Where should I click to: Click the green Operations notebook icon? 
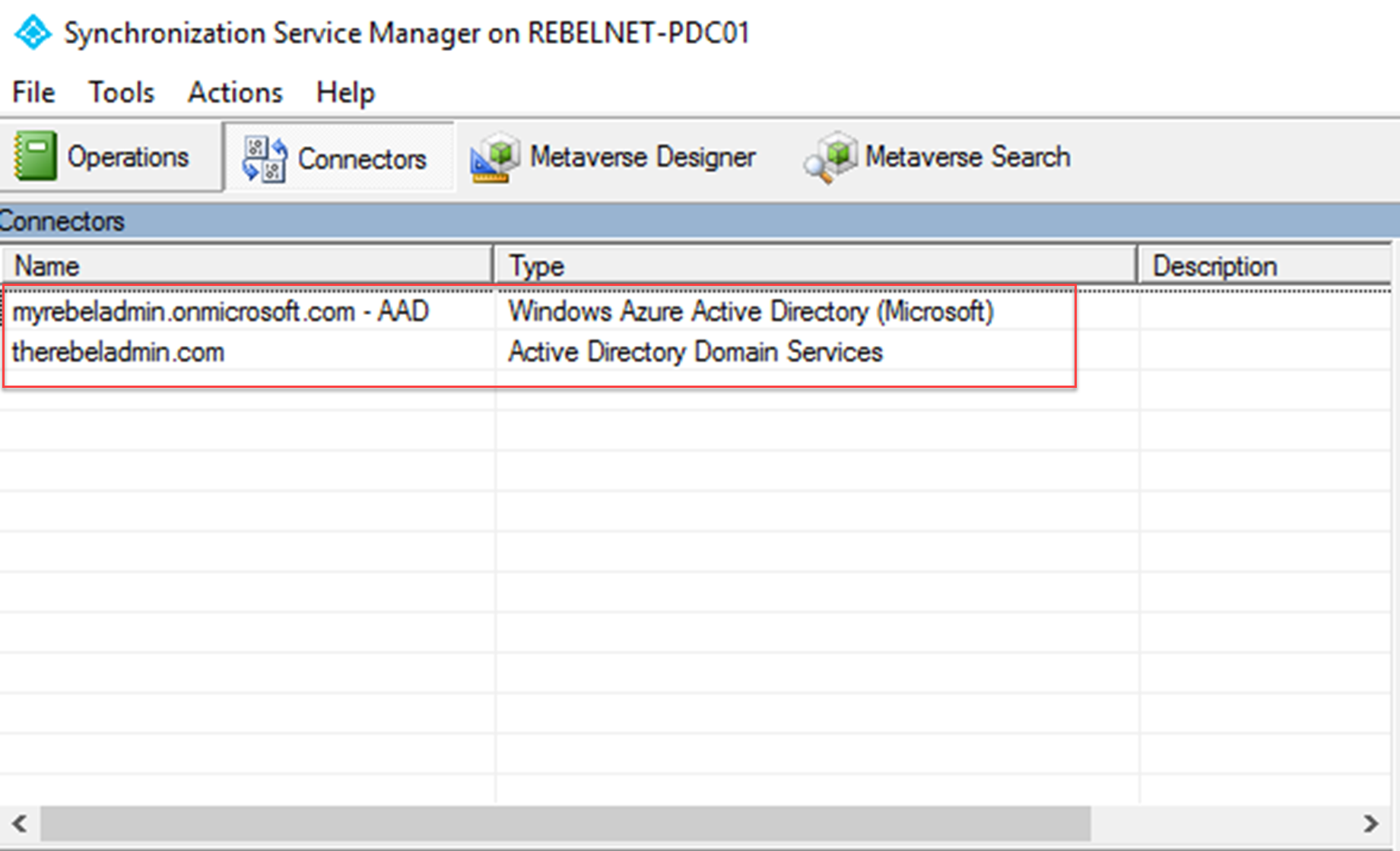[x=35, y=156]
